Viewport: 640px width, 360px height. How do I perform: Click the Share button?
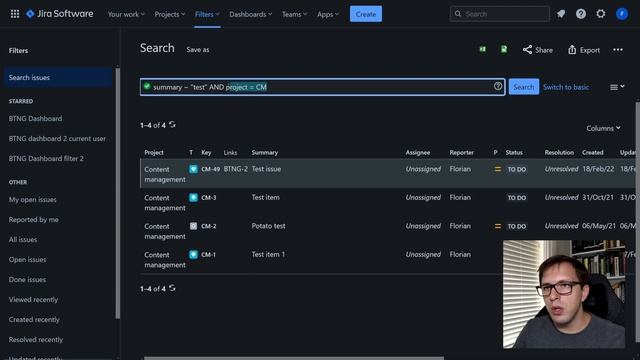[538, 50]
